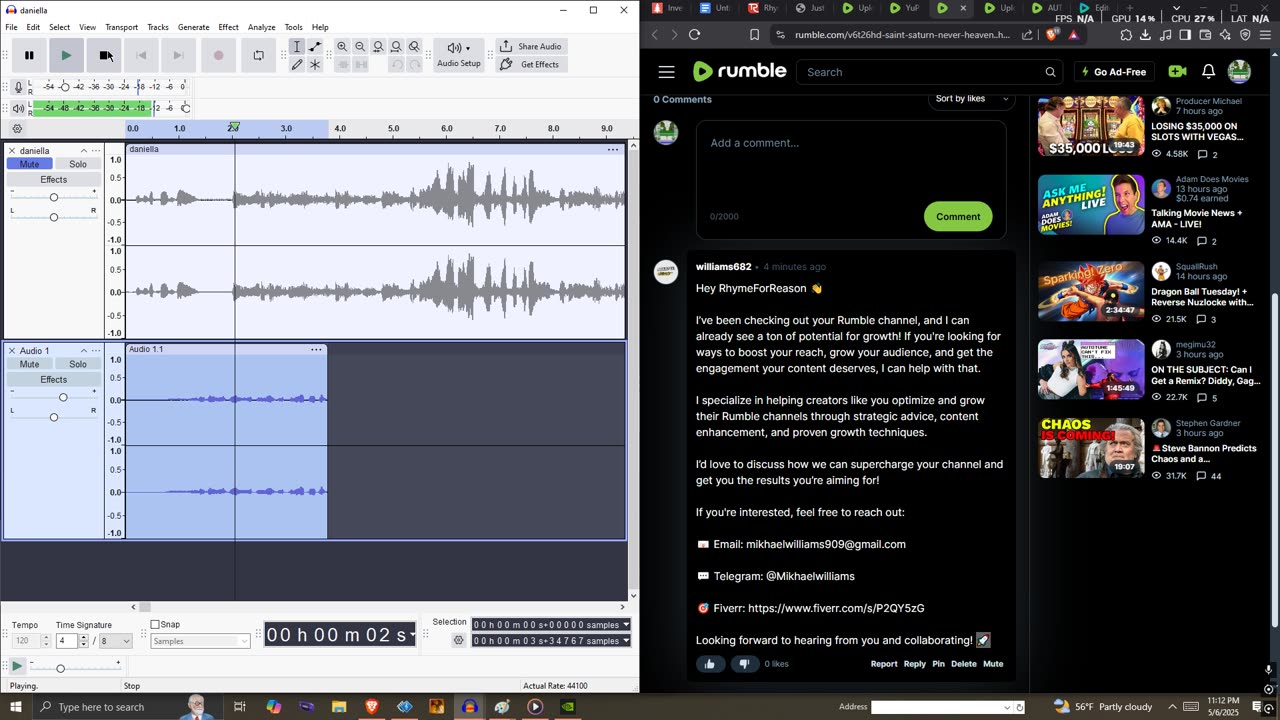Open the Selection toolbar gear settings

[459, 640]
